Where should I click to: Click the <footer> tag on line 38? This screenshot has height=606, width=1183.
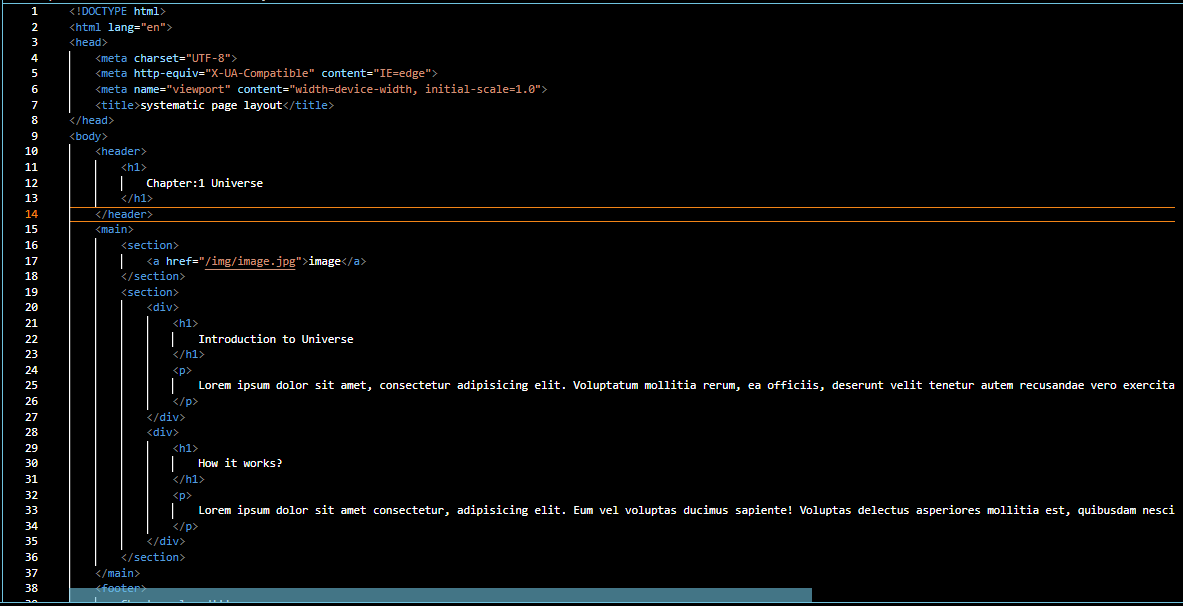(x=121, y=588)
